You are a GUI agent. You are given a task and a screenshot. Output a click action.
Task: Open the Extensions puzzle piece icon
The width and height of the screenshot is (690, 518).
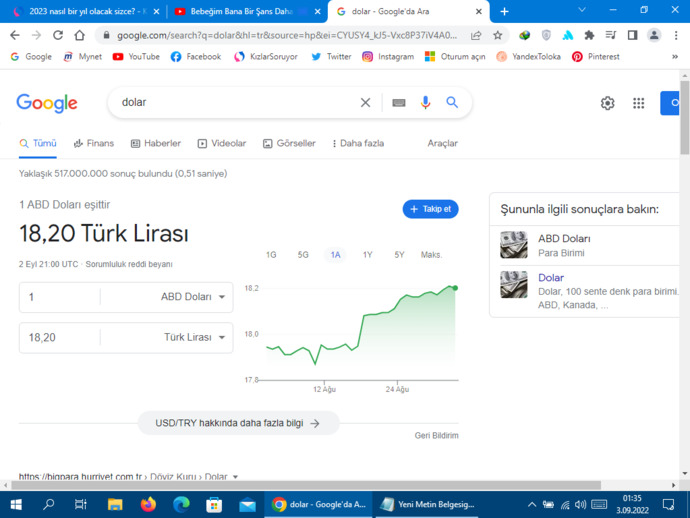click(x=589, y=35)
